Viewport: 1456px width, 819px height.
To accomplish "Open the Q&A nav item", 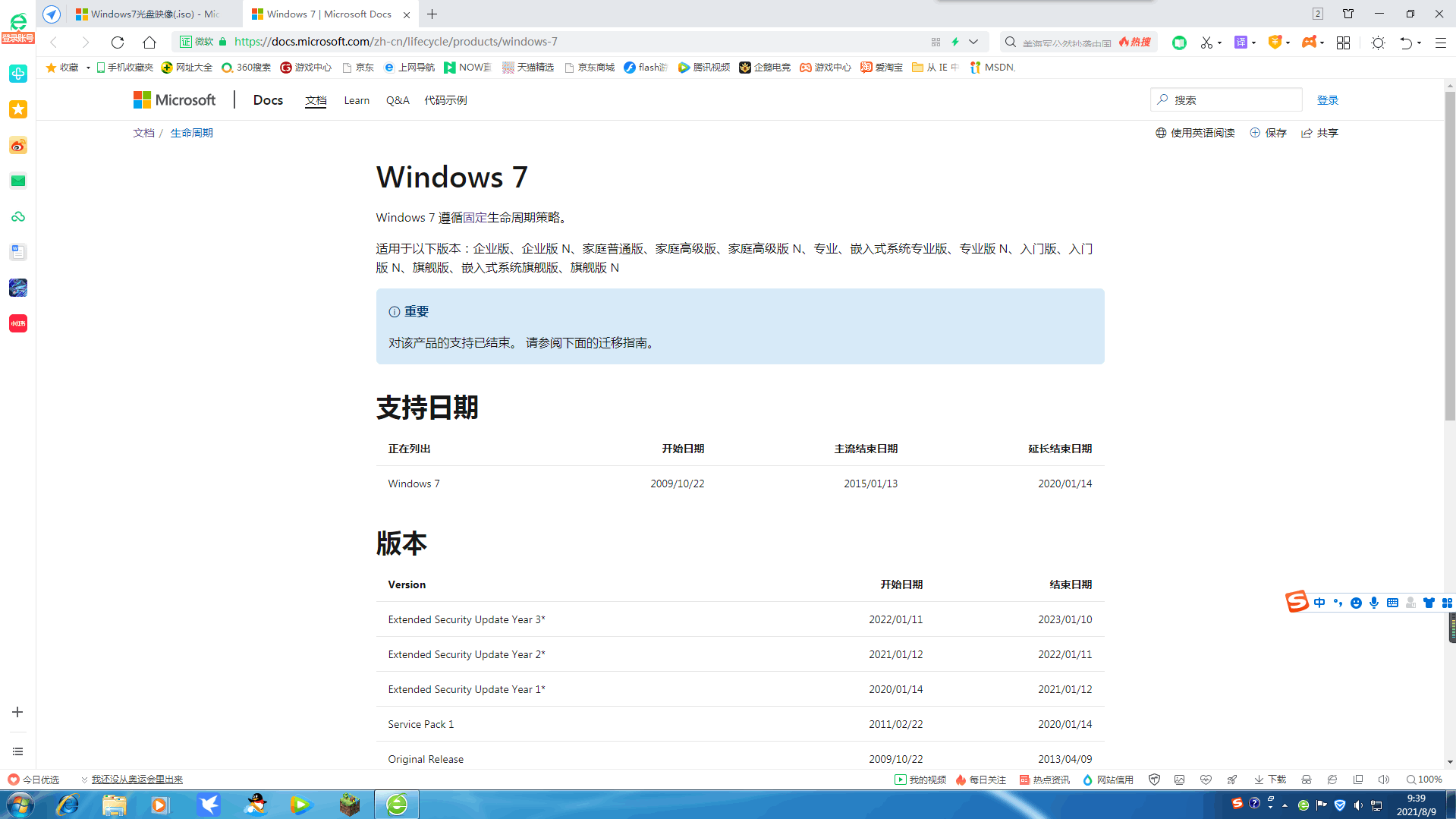I will (398, 100).
